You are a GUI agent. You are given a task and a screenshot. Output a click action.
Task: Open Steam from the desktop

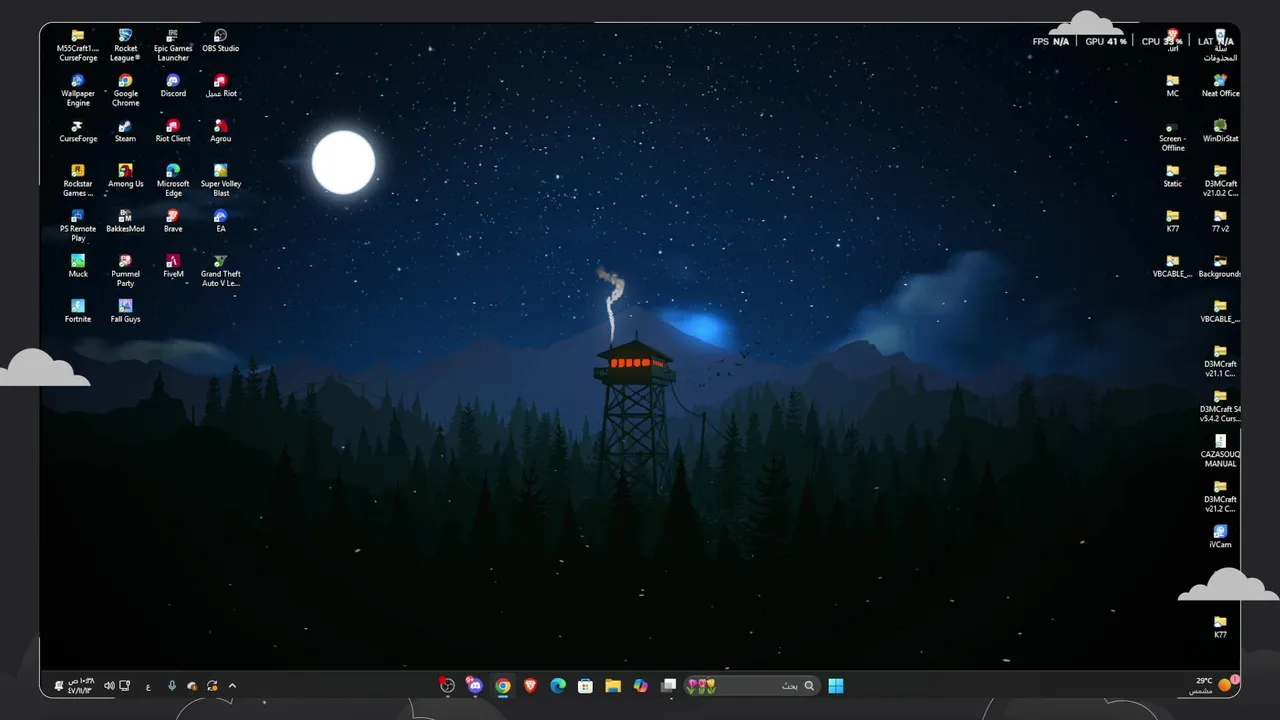click(125, 131)
